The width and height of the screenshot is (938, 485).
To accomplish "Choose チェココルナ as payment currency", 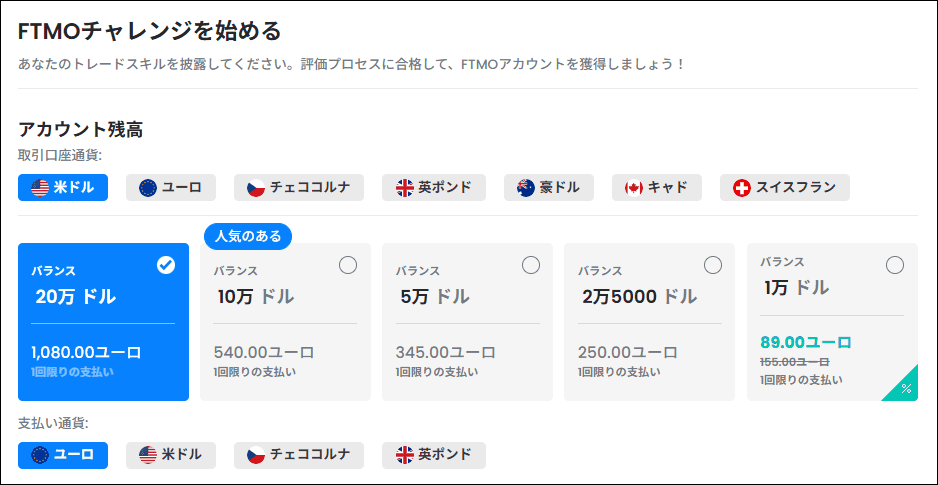I will [299, 455].
